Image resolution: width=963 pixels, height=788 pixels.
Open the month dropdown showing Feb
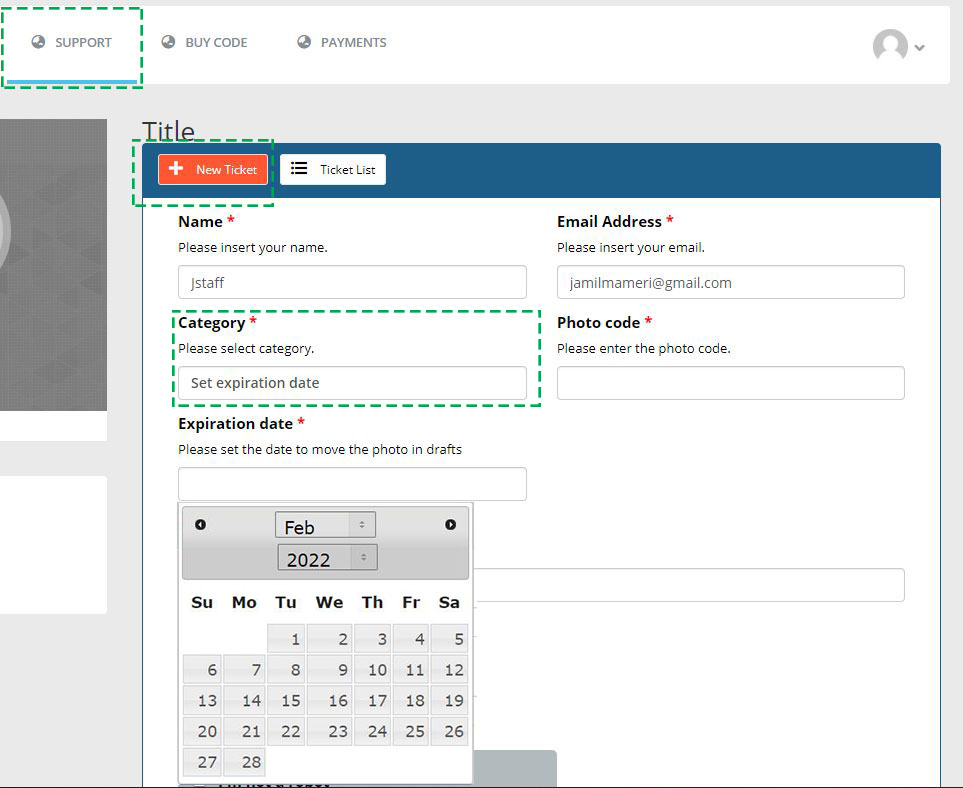[325, 526]
